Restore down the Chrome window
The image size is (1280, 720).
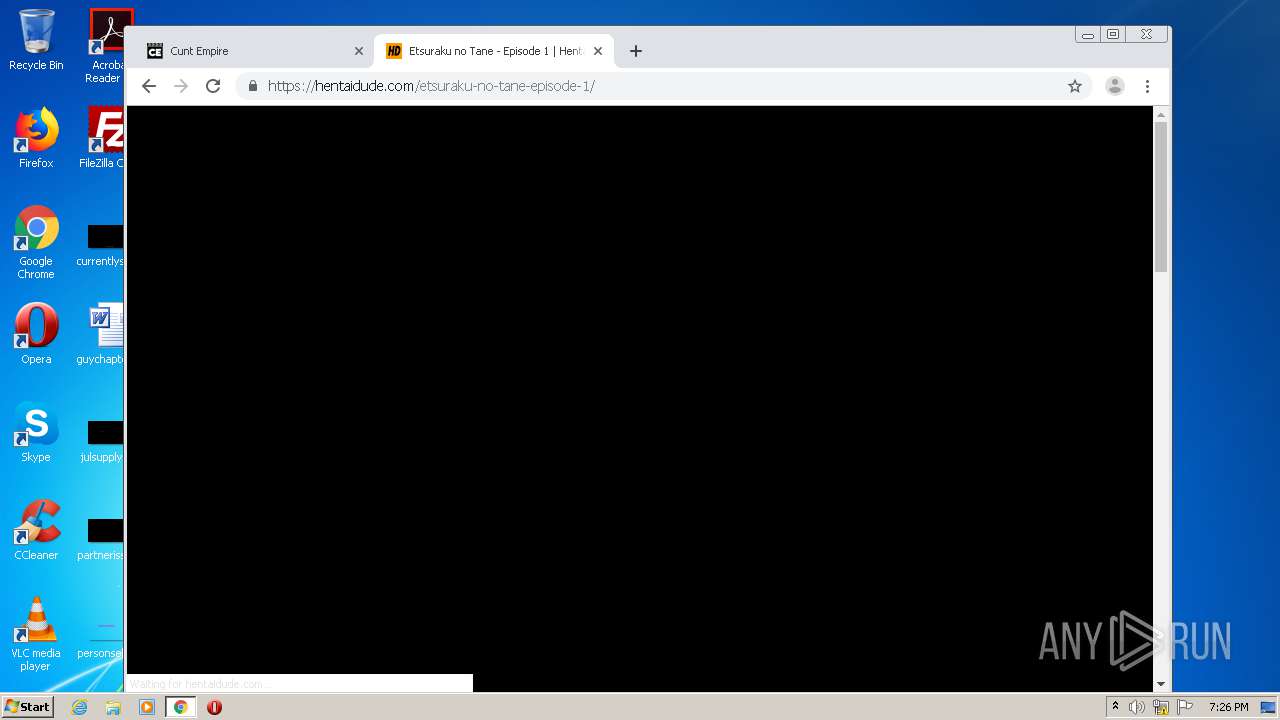1113,35
